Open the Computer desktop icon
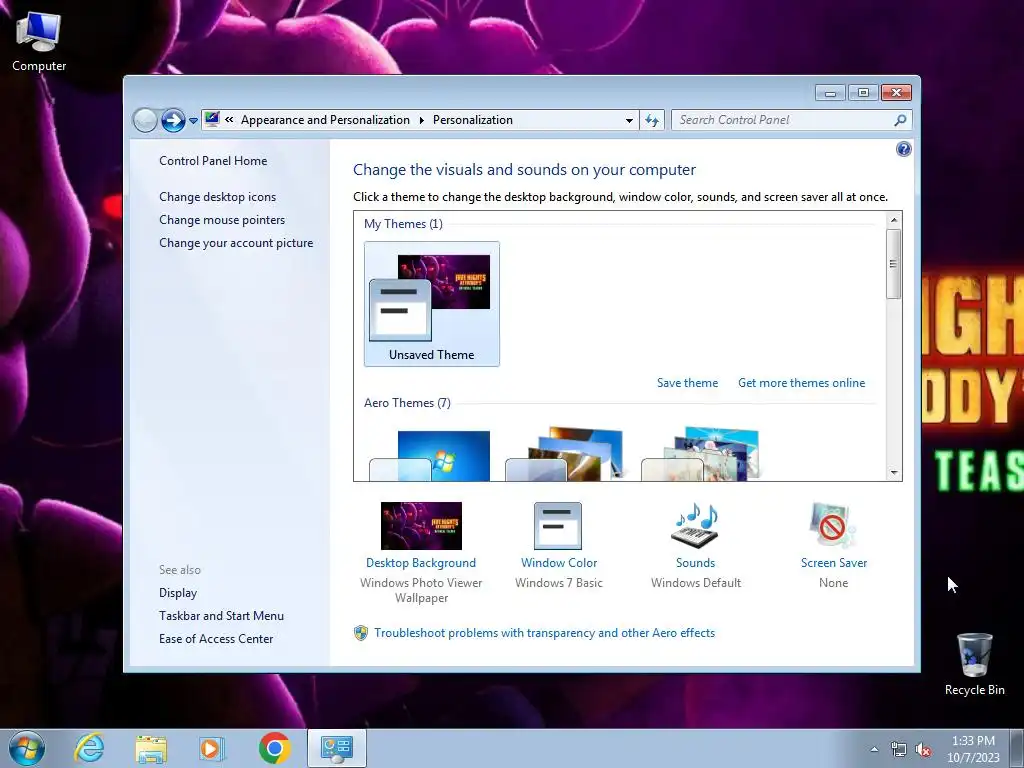 (x=39, y=42)
